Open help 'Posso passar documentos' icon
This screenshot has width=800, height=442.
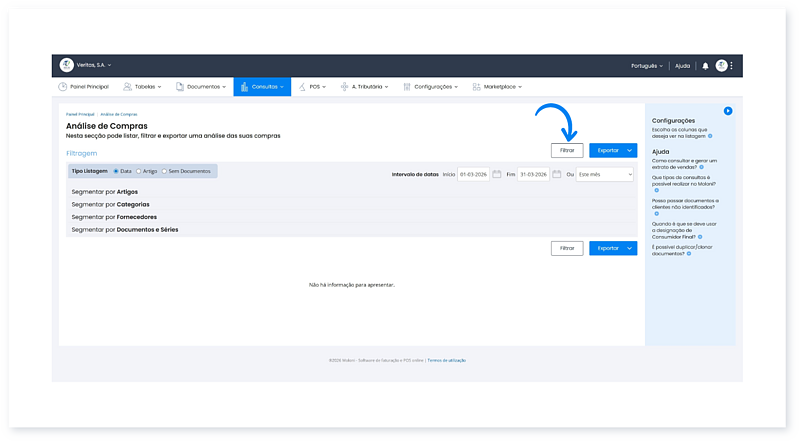(657, 214)
